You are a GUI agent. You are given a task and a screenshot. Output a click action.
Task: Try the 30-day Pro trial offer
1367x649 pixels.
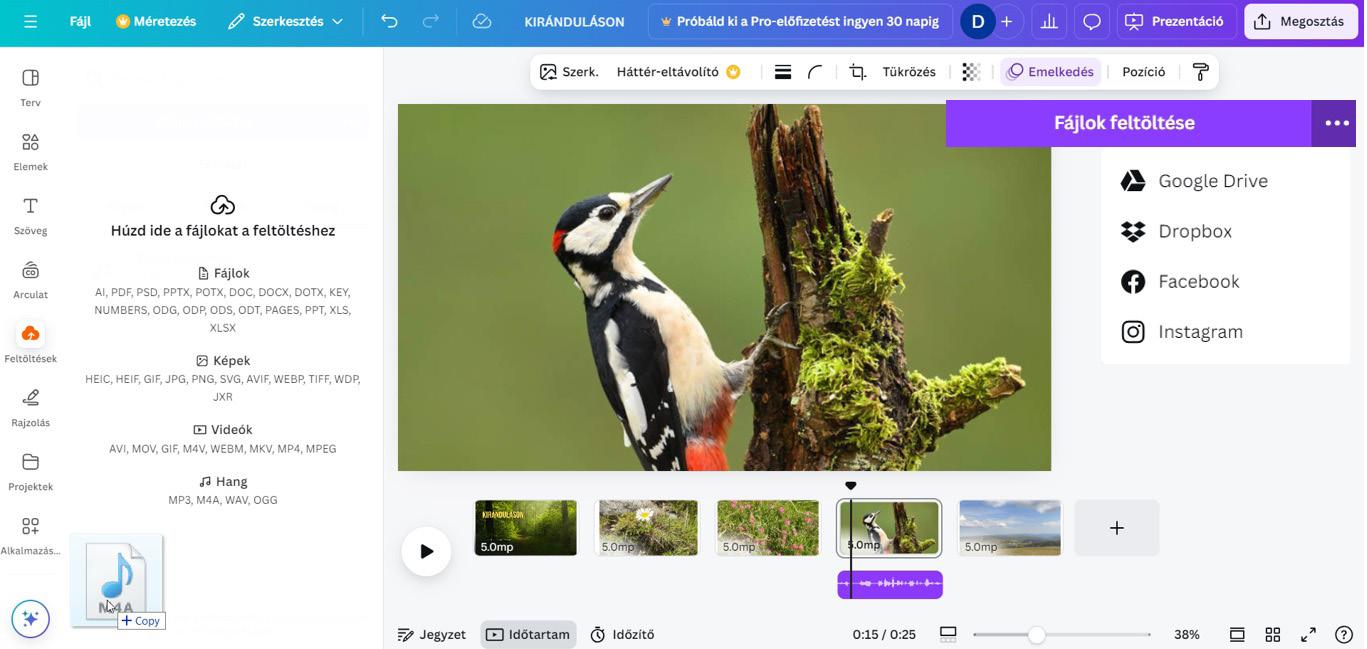pyautogui.click(x=798, y=21)
